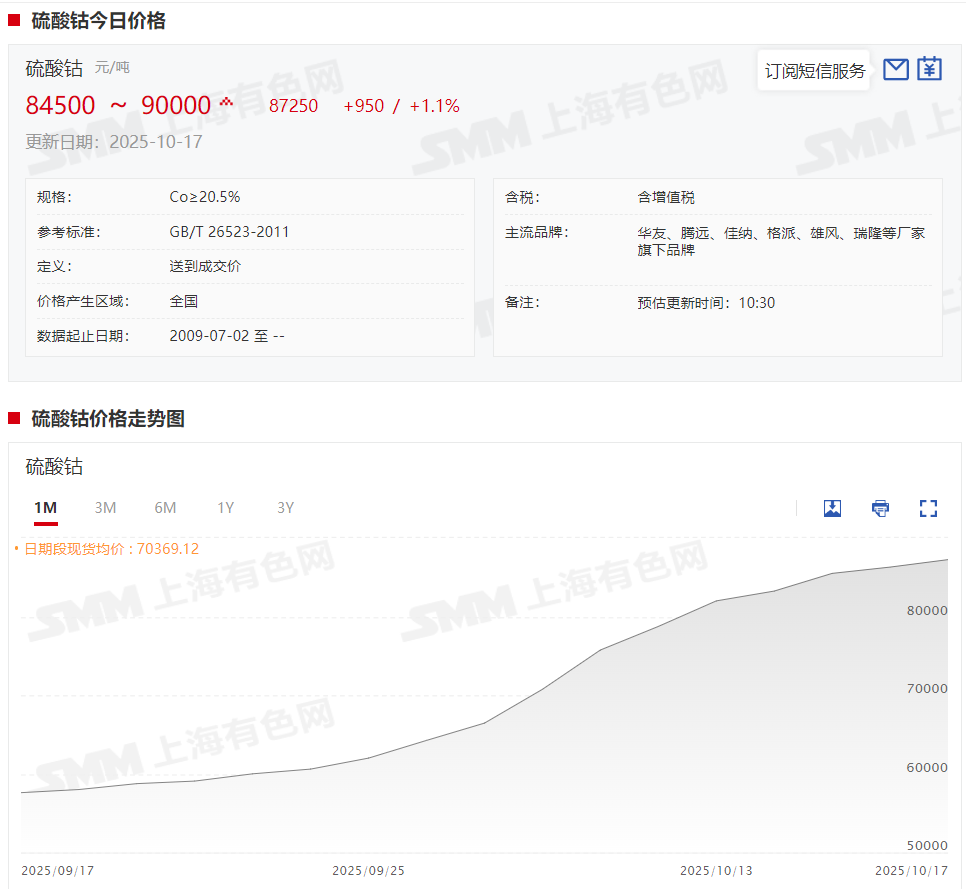The width and height of the screenshot is (966, 889).
Task: Select the 1M time range tab
Action: (x=45, y=508)
